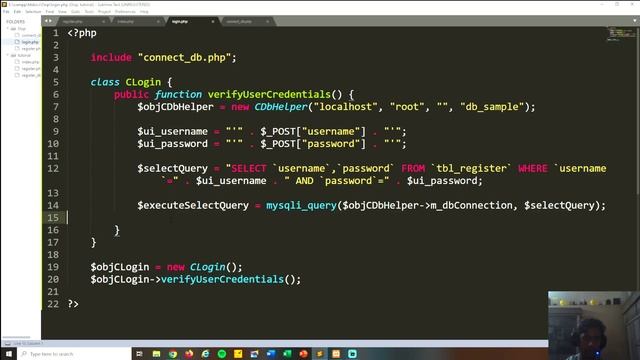This screenshot has width=640, height=360.
Task: Launch Internet Explorer from the taskbar
Action: click(205, 353)
